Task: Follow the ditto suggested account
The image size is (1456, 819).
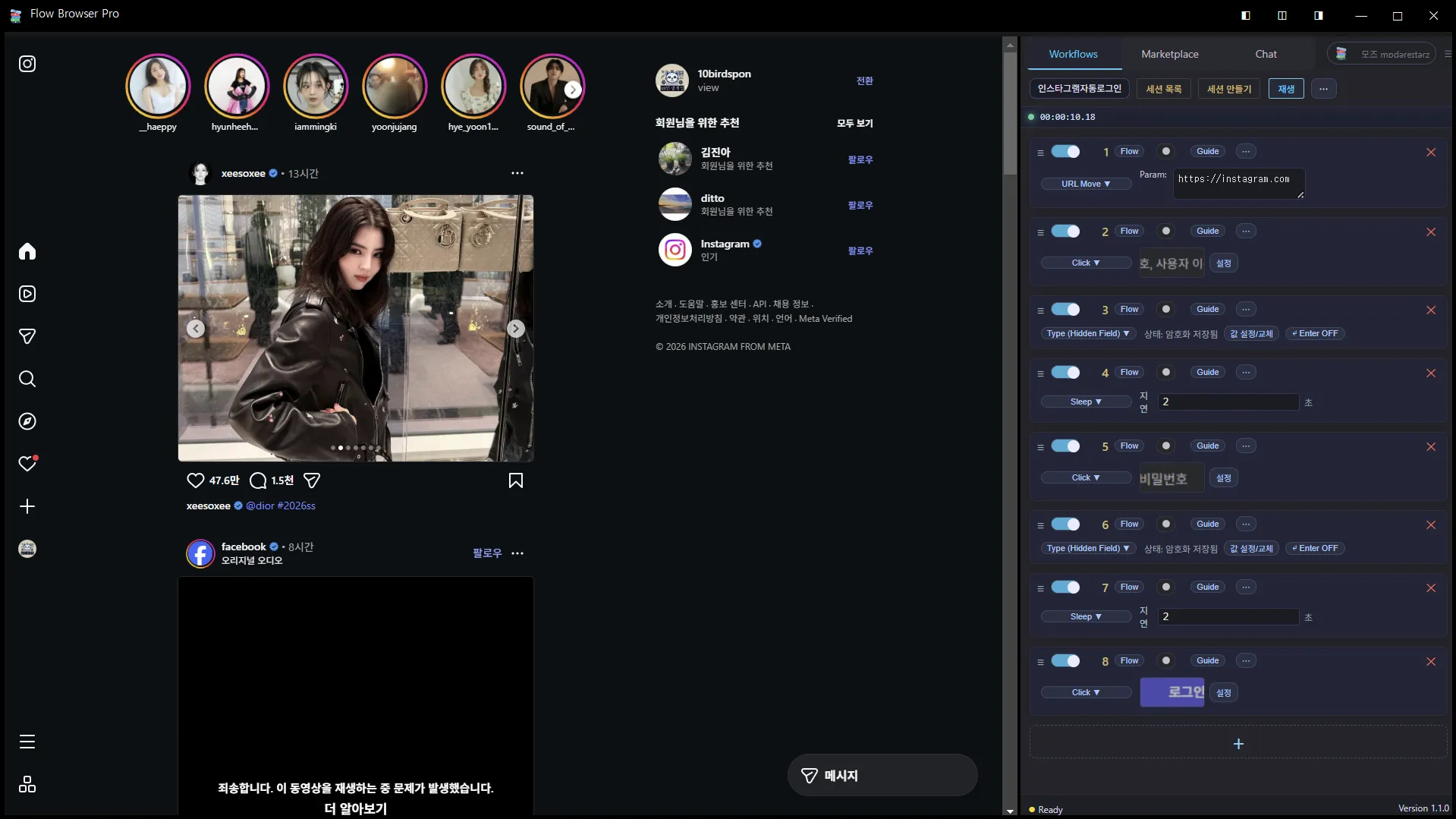Action: click(860, 205)
